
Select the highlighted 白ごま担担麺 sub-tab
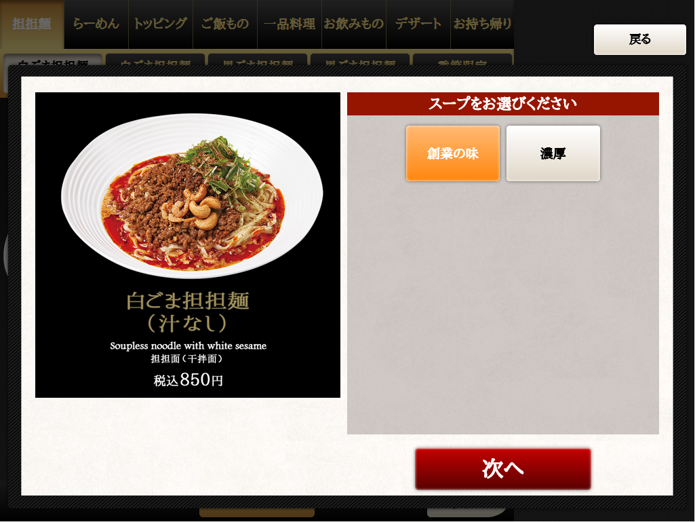tap(53, 60)
